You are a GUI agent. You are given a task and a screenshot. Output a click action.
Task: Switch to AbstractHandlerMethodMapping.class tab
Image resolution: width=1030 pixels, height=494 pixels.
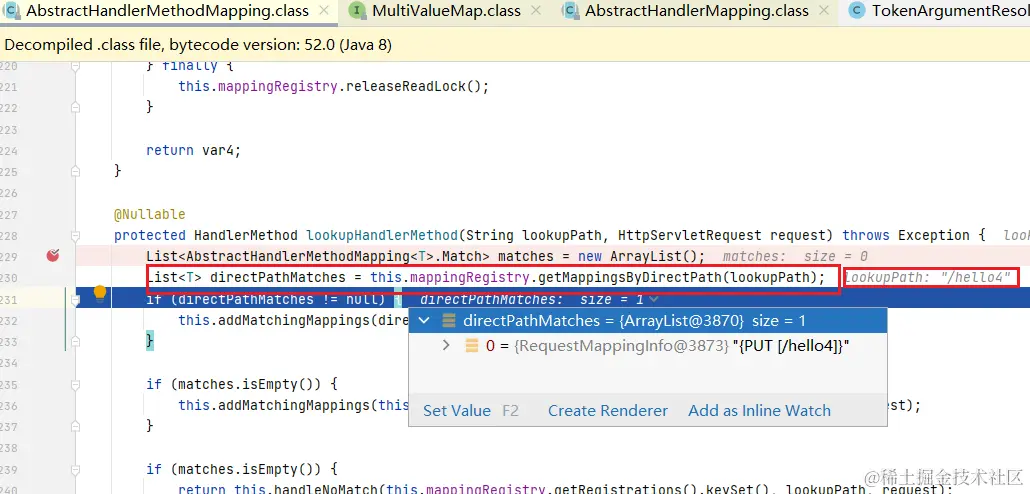pyautogui.click(x=168, y=11)
